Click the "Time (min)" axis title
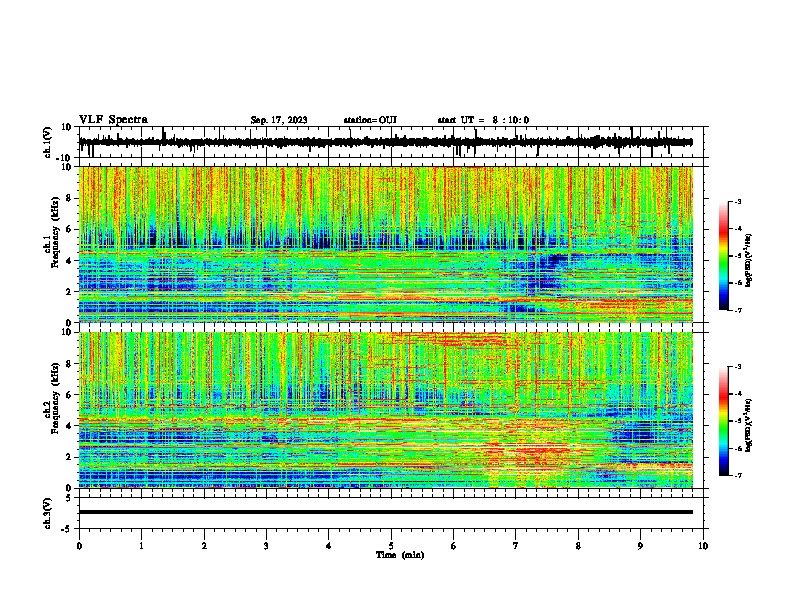The height and width of the screenshot is (612, 792). [400, 555]
